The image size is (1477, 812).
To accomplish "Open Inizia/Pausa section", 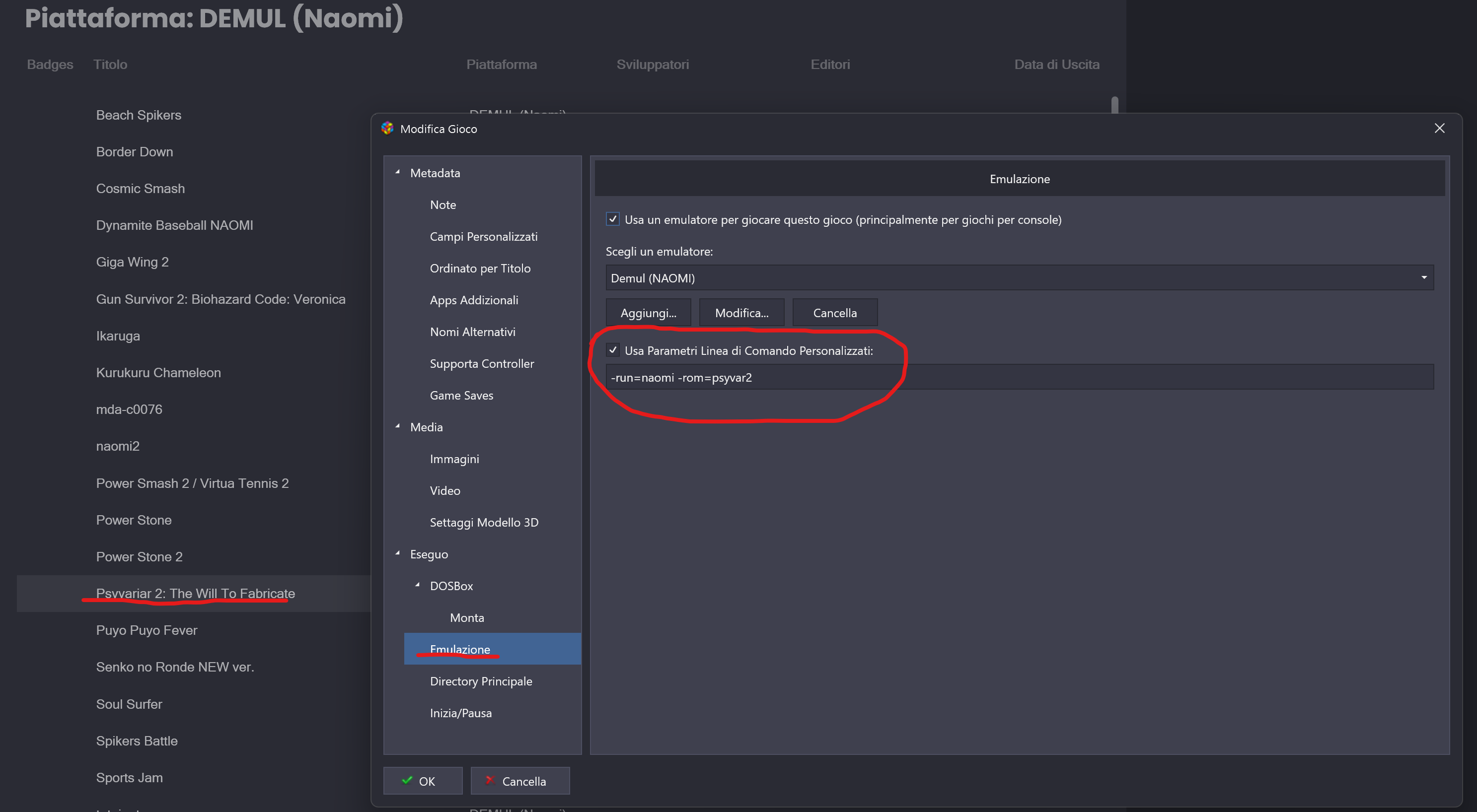I will (460, 713).
